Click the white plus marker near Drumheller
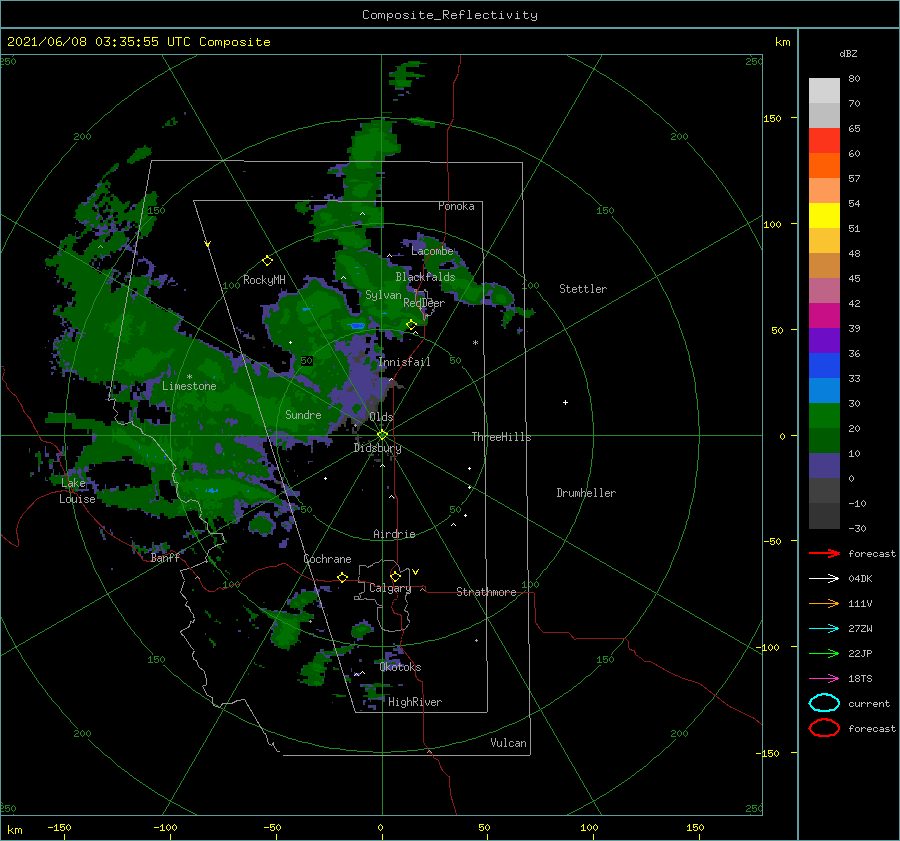 pos(565,402)
